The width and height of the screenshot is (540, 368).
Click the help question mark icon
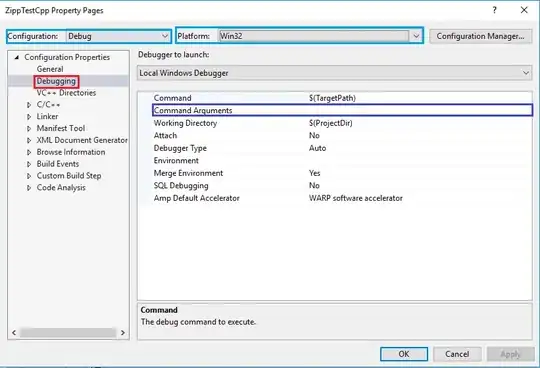(495, 10)
